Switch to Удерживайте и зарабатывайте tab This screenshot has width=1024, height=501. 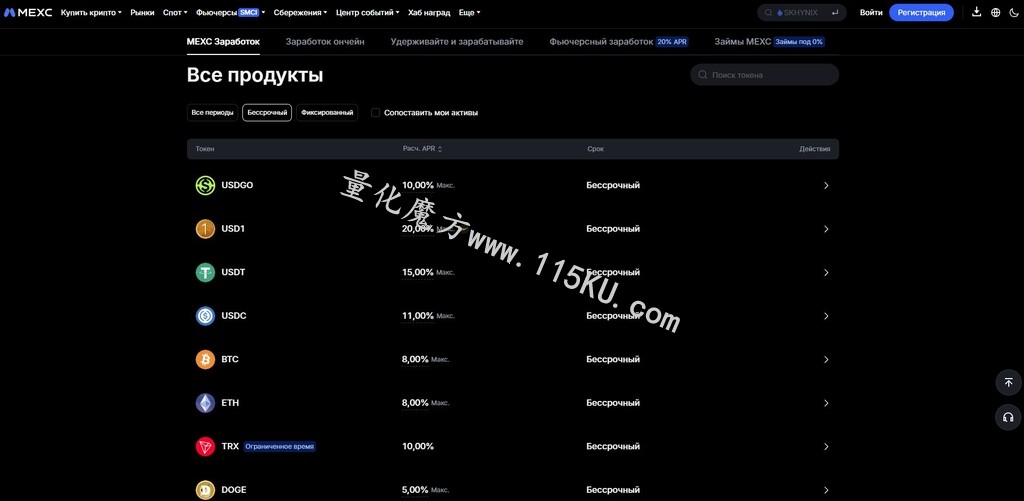[x=457, y=42]
